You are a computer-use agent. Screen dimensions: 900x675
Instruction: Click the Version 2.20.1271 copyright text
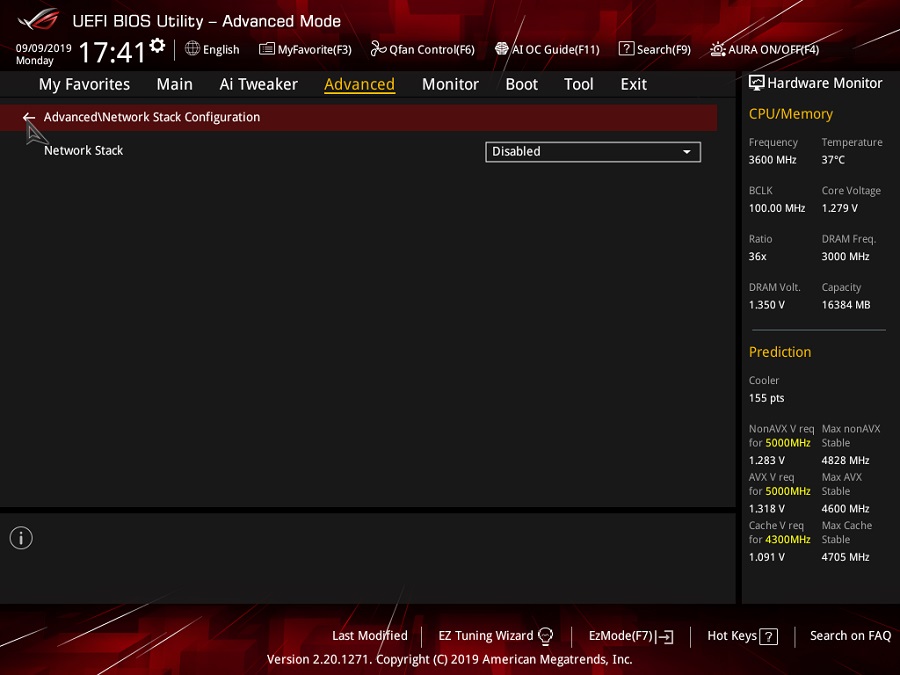pos(449,659)
